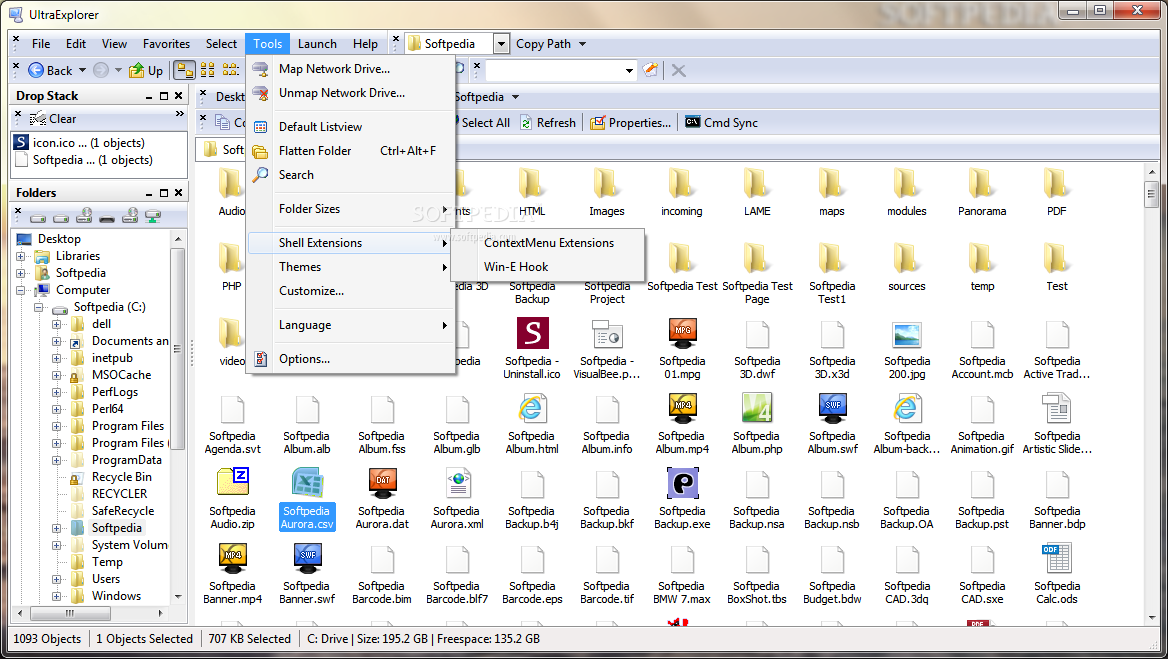Screen dimensions: 1168x659
Task: Click second drive icon in Folders toolbar
Action: click(x=61, y=217)
